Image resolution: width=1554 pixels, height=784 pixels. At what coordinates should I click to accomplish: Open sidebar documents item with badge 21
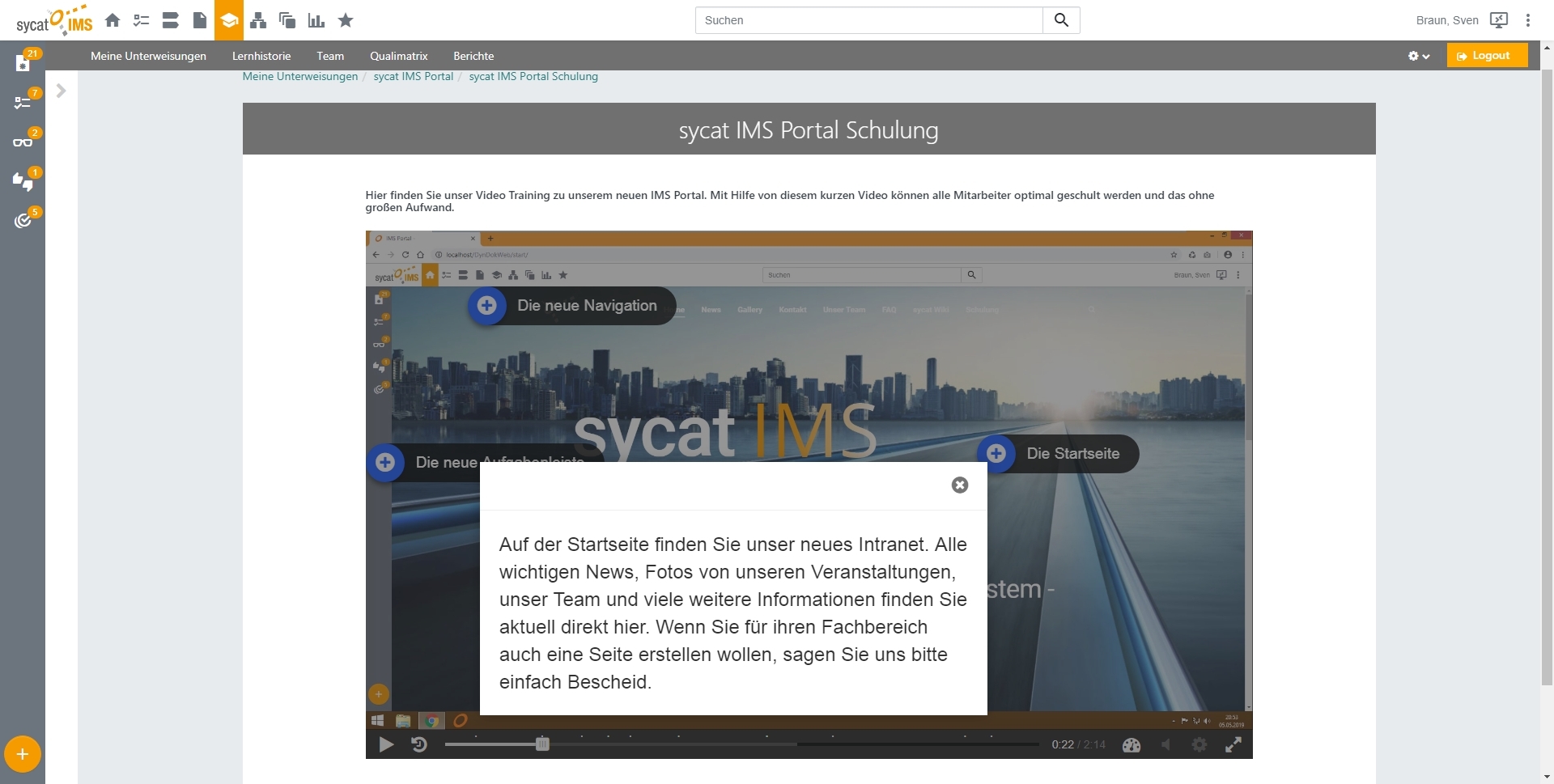(x=23, y=63)
